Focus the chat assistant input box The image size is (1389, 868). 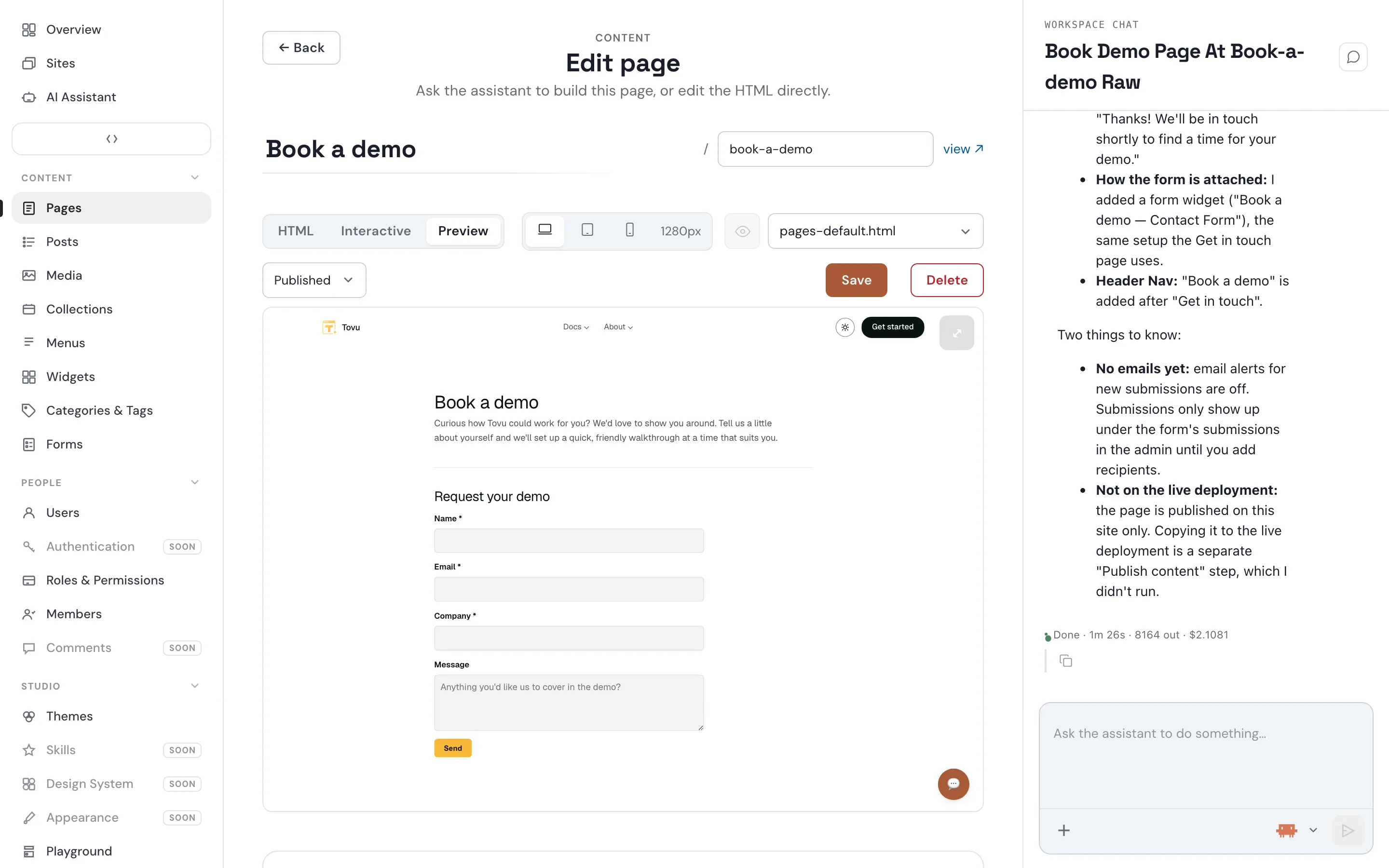(x=1206, y=756)
